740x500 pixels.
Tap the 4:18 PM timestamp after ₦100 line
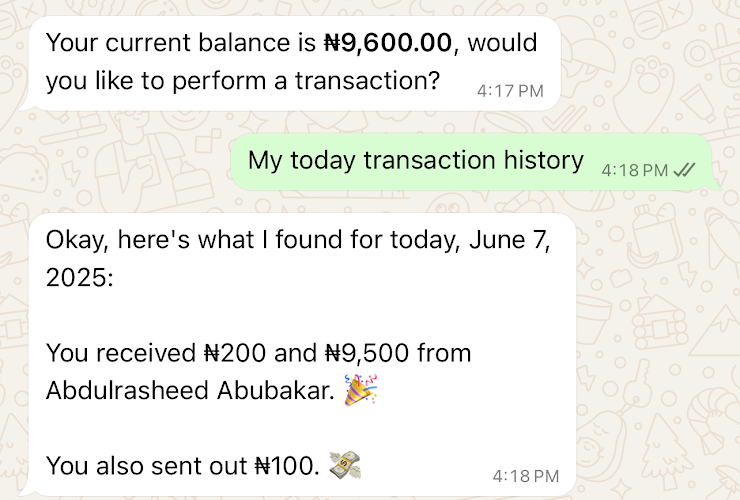(x=525, y=475)
